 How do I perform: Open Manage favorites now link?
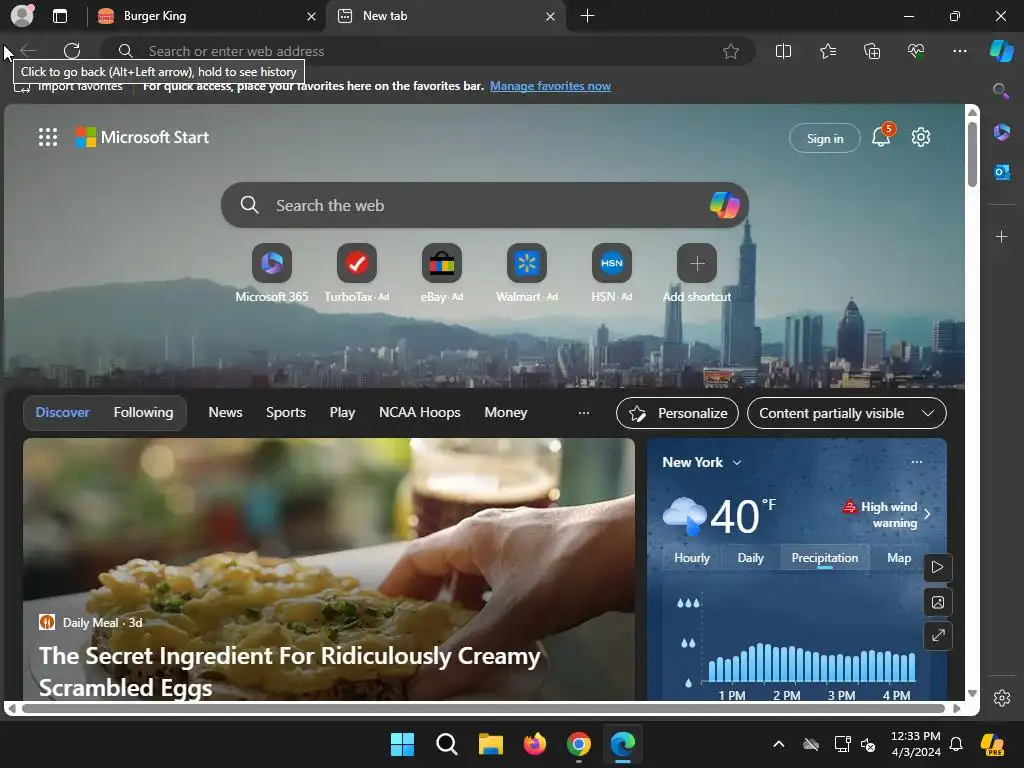click(x=550, y=86)
